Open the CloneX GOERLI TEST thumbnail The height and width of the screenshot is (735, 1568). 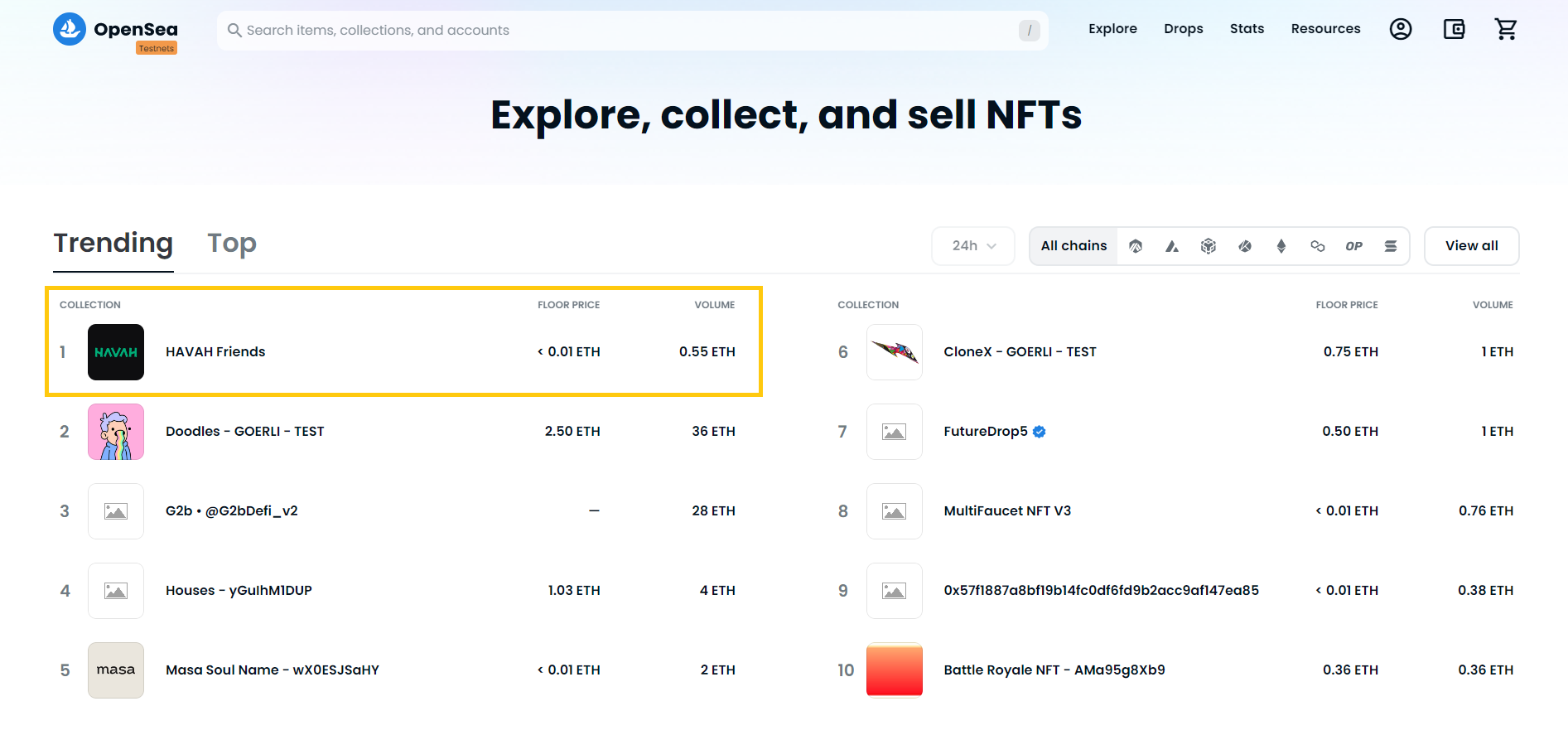tap(895, 352)
